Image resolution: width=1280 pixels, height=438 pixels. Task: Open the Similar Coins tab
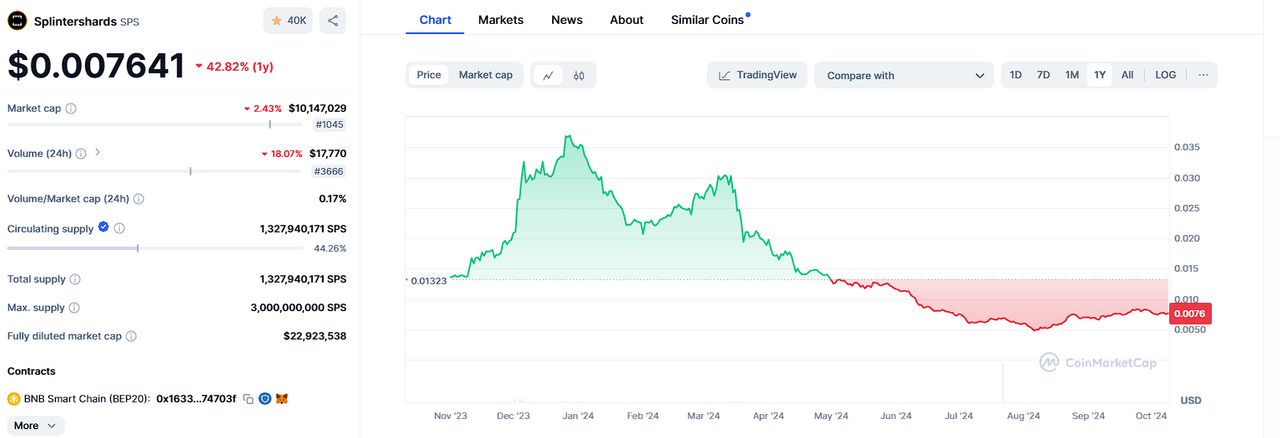pyautogui.click(x=707, y=20)
